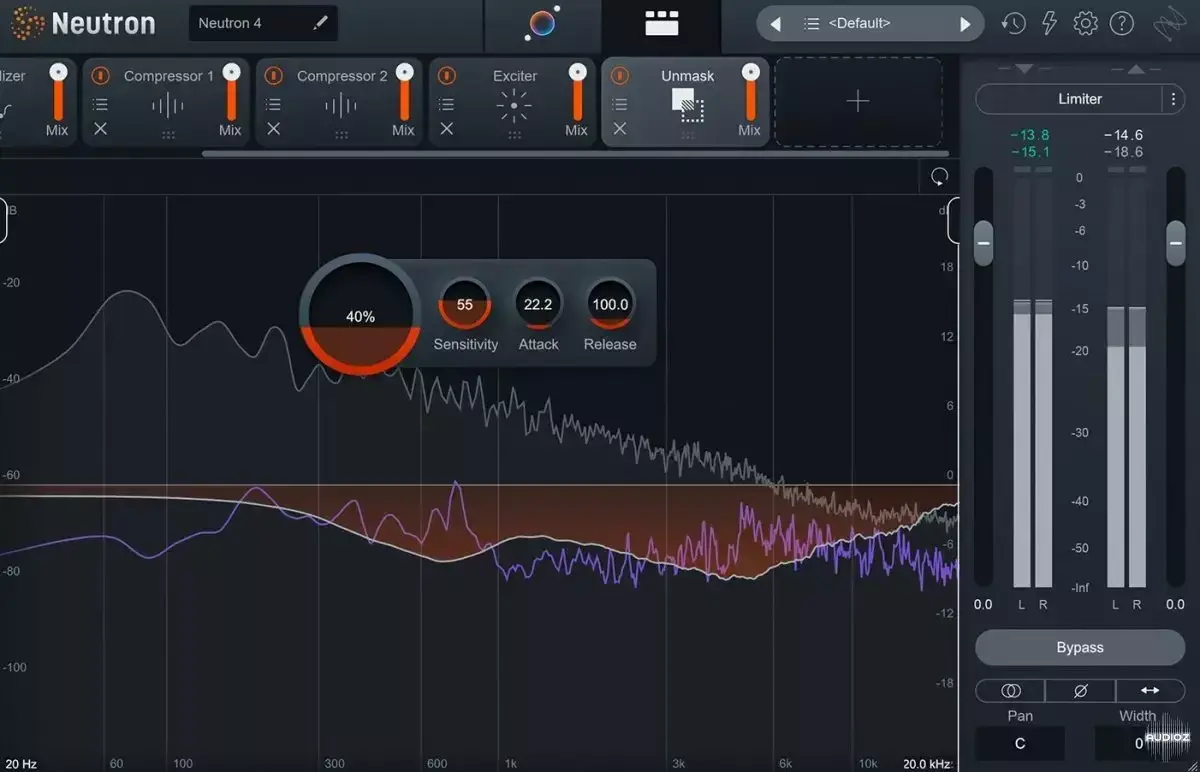Click the Unmask Mix slider
This screenshot has width=1200, height=772.
point(750,93)
